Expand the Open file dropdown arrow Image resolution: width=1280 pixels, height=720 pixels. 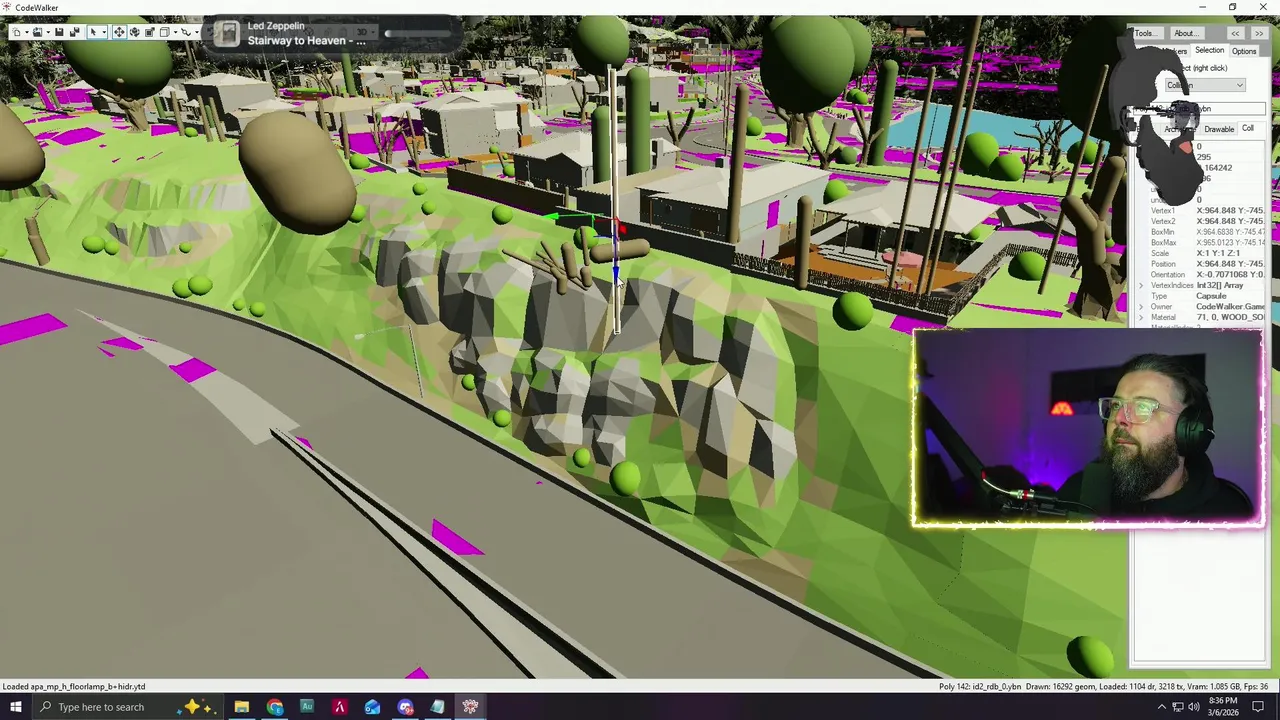(48, 32)
